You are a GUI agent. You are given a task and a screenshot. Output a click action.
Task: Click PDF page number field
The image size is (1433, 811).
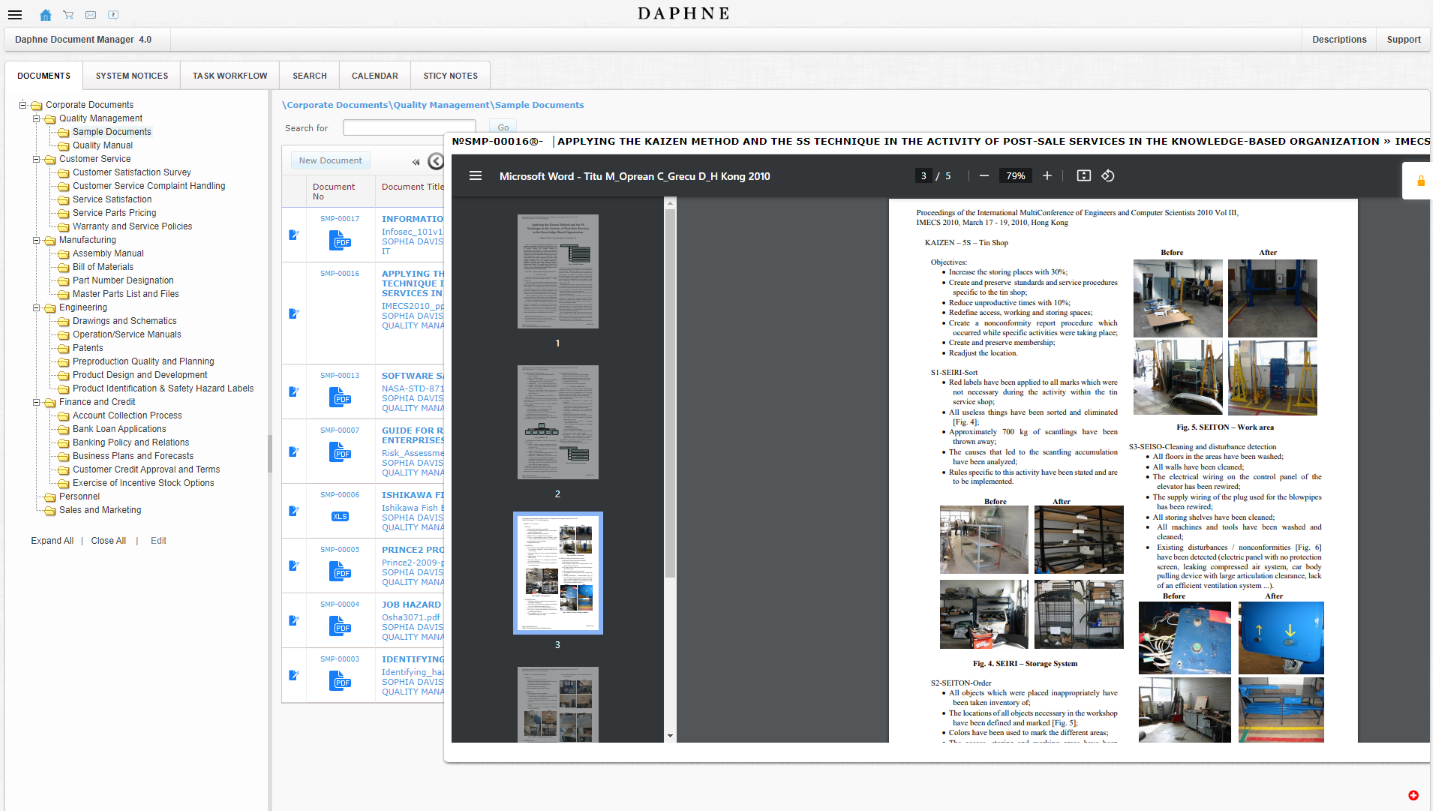tap(924, 176)
